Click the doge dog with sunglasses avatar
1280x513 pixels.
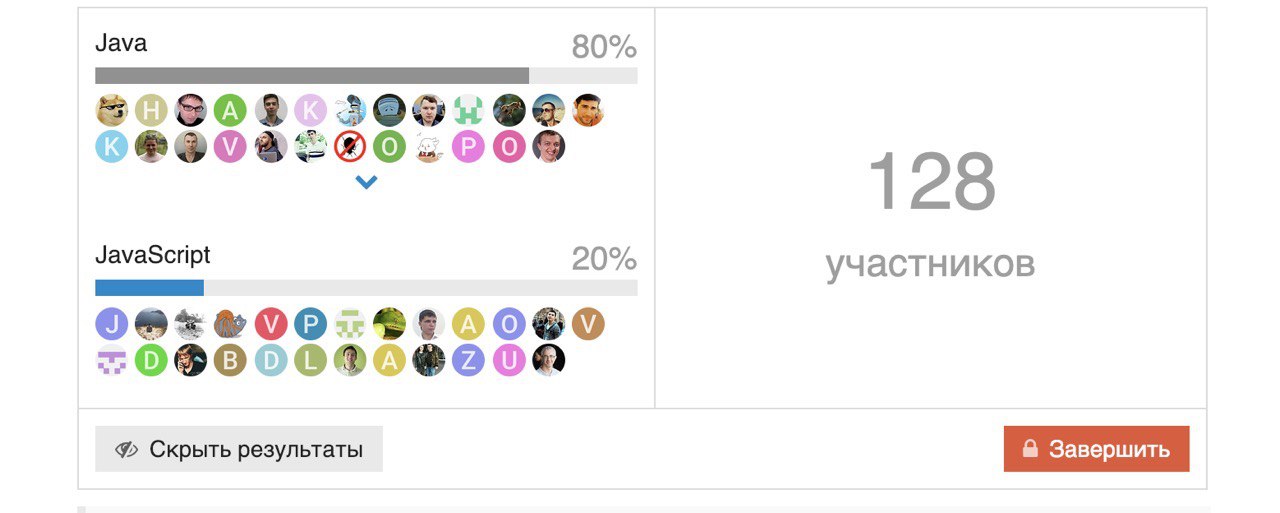pyautogui.click(x=111, y=109)
